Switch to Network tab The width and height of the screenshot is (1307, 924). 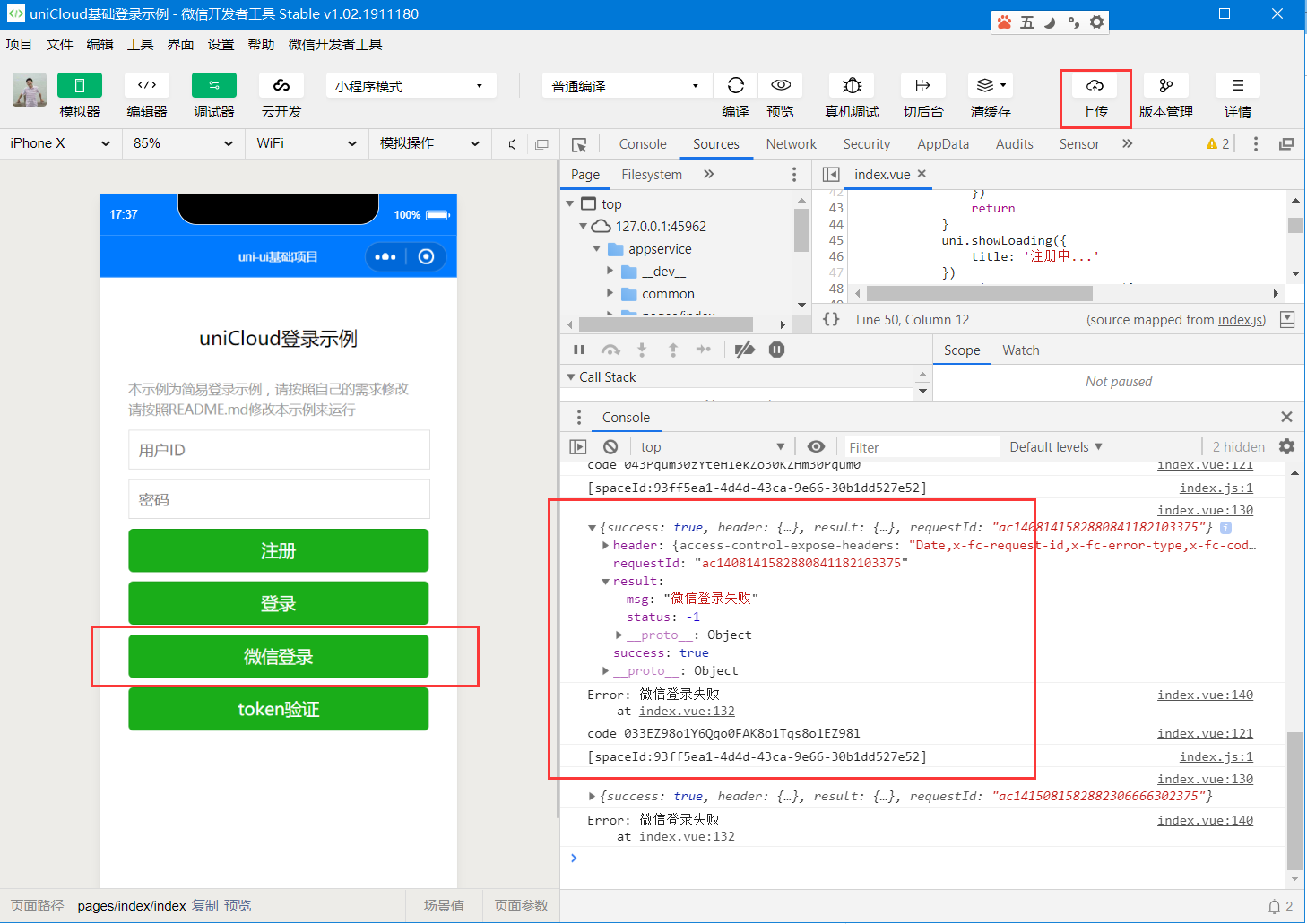pyautogui.click(x=792, y=144)
